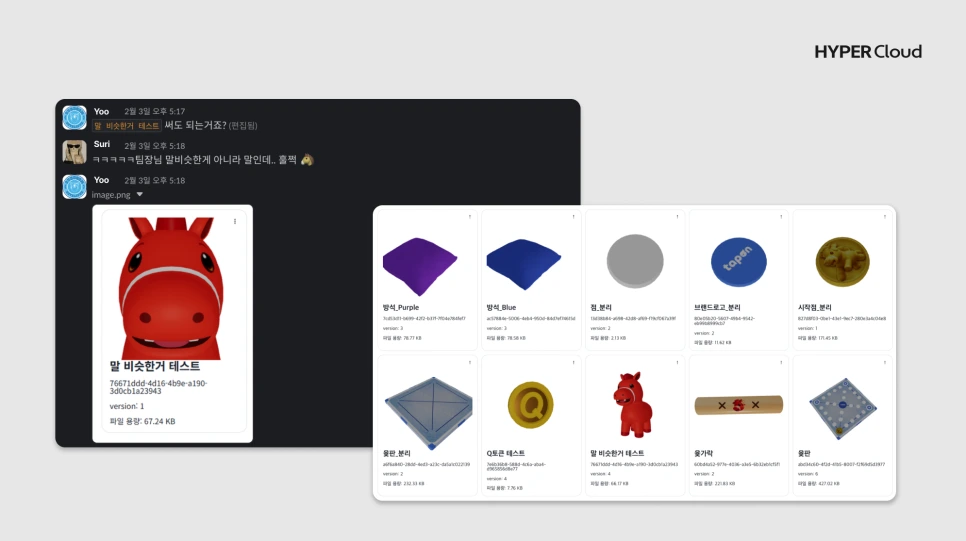Screen dimensions: 966x541
Task: Open the kebab menu on 윷가락 card
Action: (781, 362)
